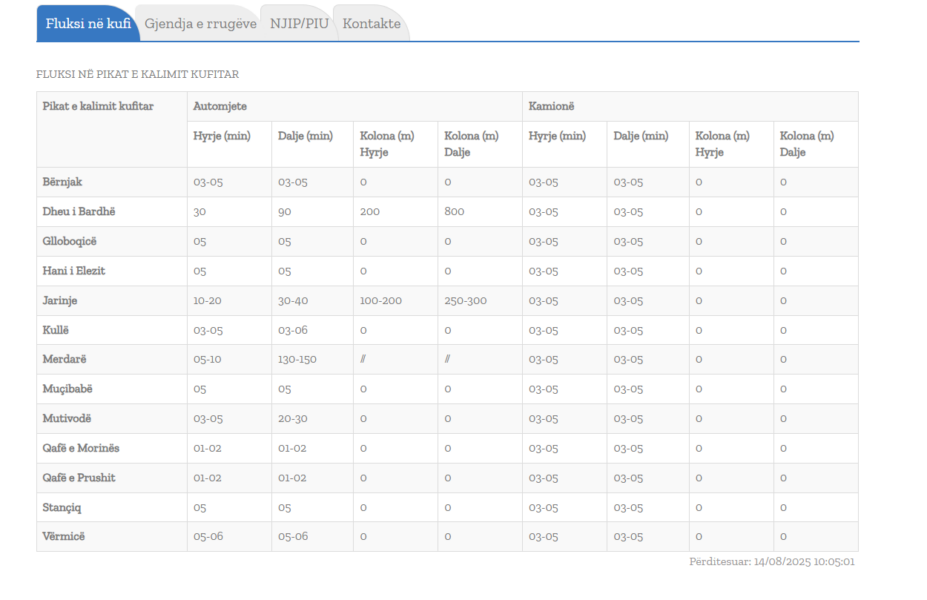Viewport: 927px width, 600px height.
Task: Go to the Kontakte tab
Action: [371, 24]
